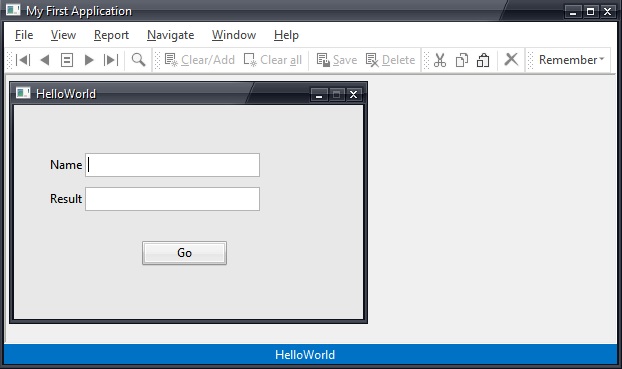Click the X cancel icon in toolbar

click(511, 60)
